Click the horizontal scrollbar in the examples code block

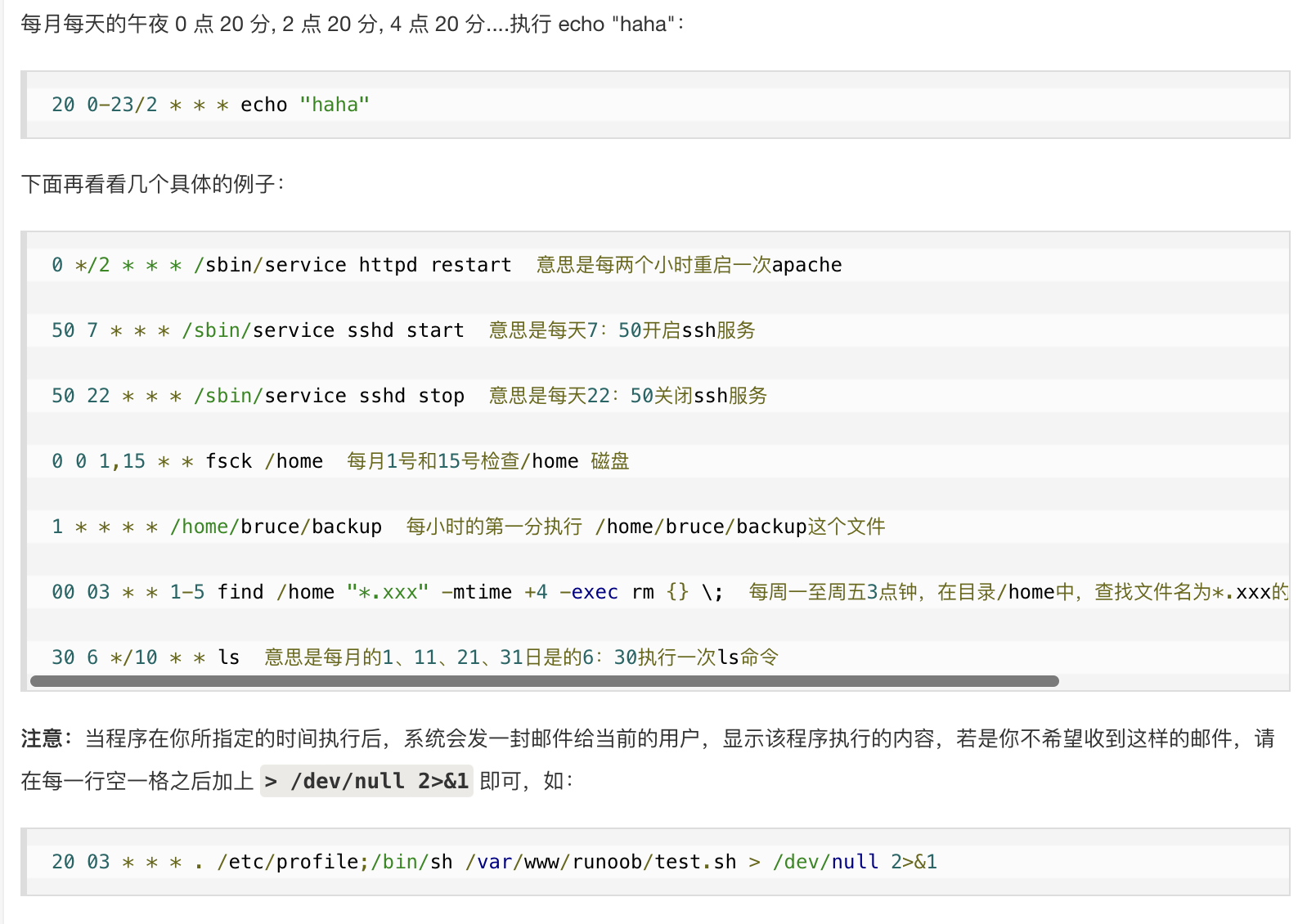click(544, 681)
